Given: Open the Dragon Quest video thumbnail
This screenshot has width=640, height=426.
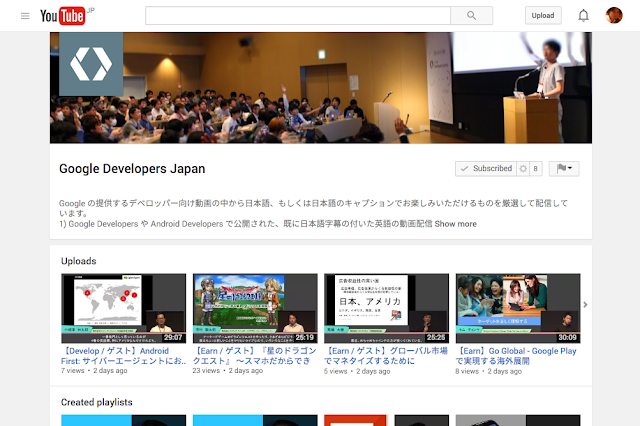Looking at the screenshot, I should coord(255,308).
